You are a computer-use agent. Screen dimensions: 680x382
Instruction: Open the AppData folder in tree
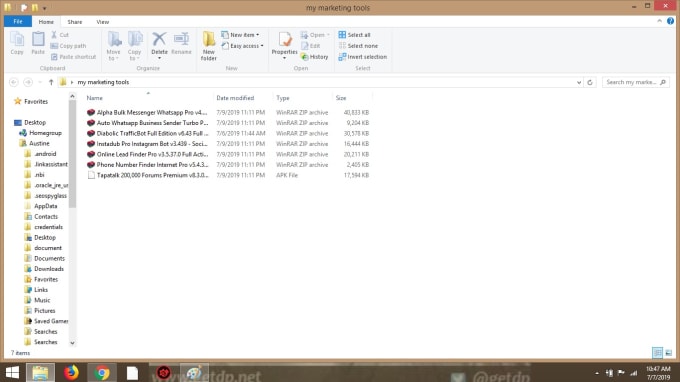(41, 206)
